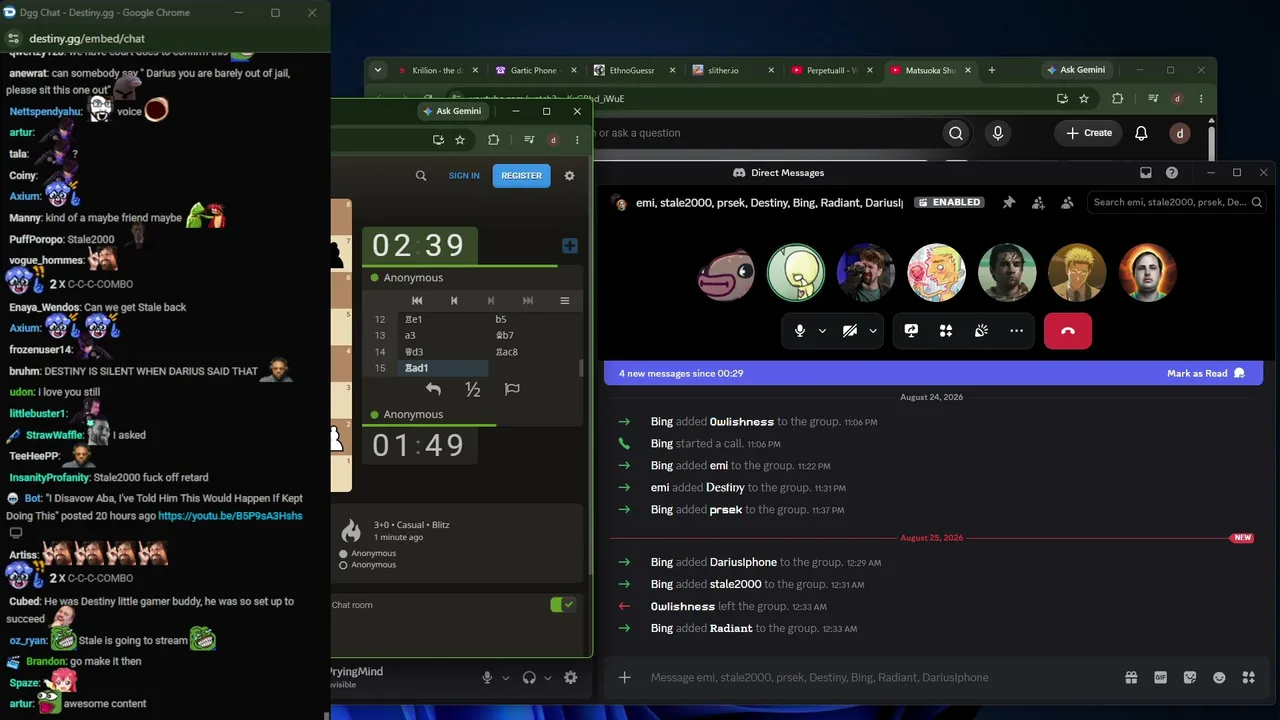This screenshot has width=1280, height=720.
Task: Propose a takeback in Lichess game
Action: pos(433,389)
